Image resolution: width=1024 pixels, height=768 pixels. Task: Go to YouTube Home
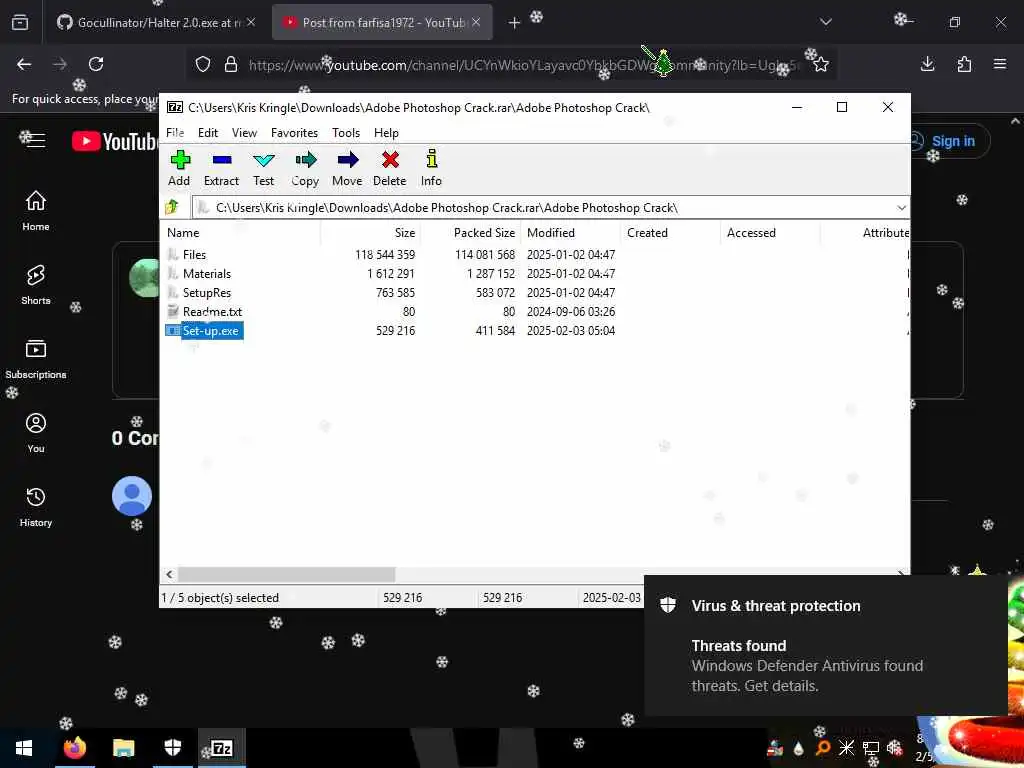[x=36, y=210]
